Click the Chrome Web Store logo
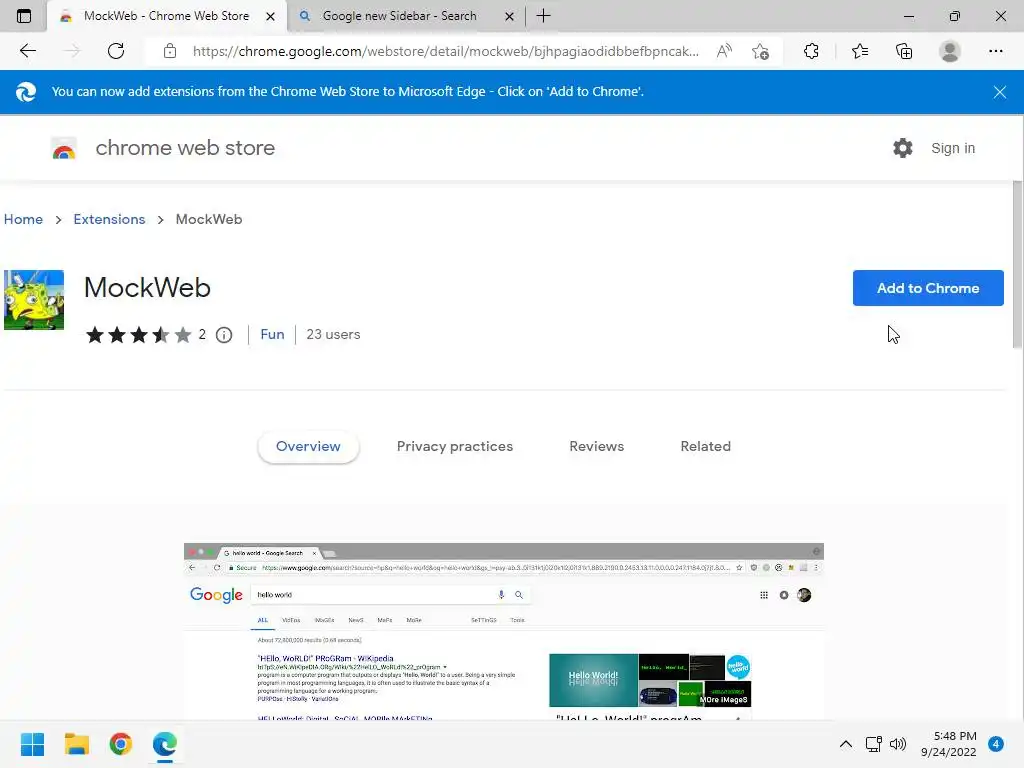This screenshot has height=768, width=1024. pos(64,149)
